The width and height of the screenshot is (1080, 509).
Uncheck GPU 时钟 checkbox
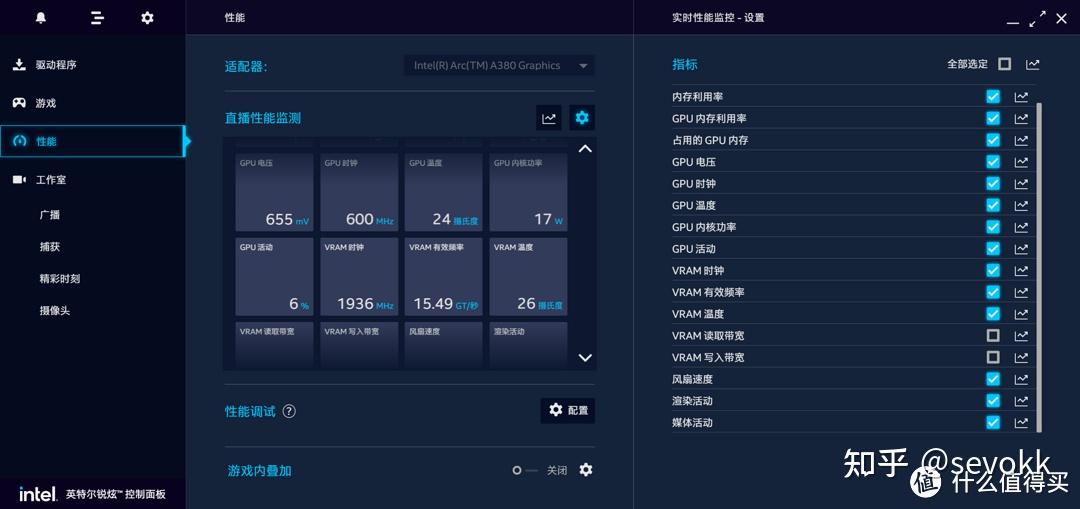coord(993,183)
